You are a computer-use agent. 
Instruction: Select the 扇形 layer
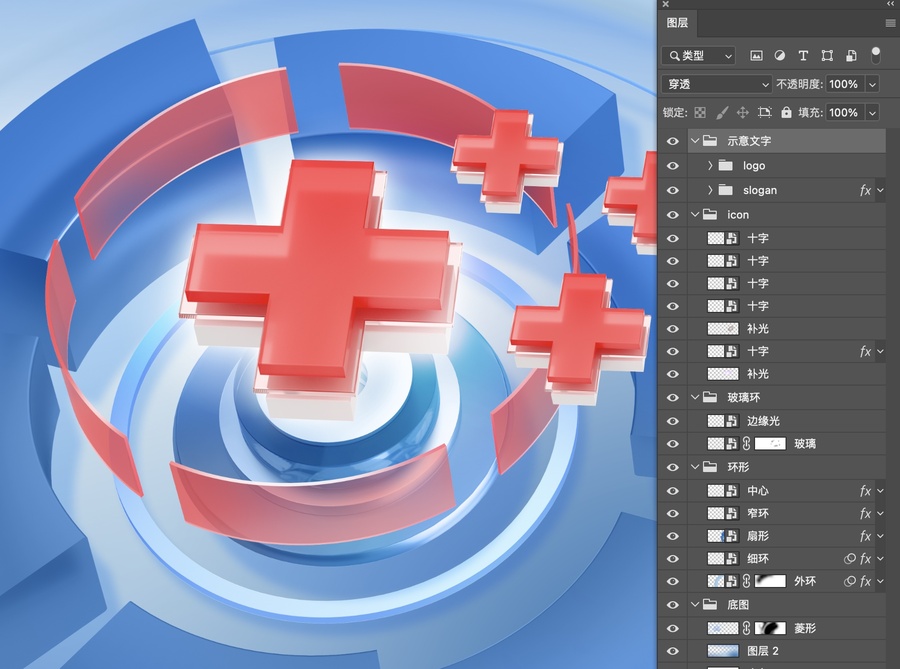786,536
